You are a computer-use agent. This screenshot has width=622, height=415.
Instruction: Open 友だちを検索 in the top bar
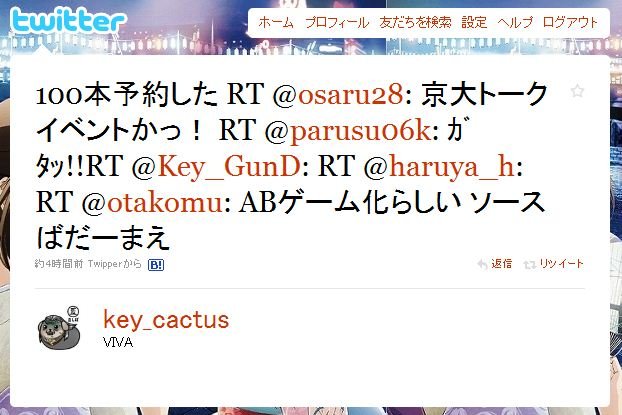[x=415, y=23]
